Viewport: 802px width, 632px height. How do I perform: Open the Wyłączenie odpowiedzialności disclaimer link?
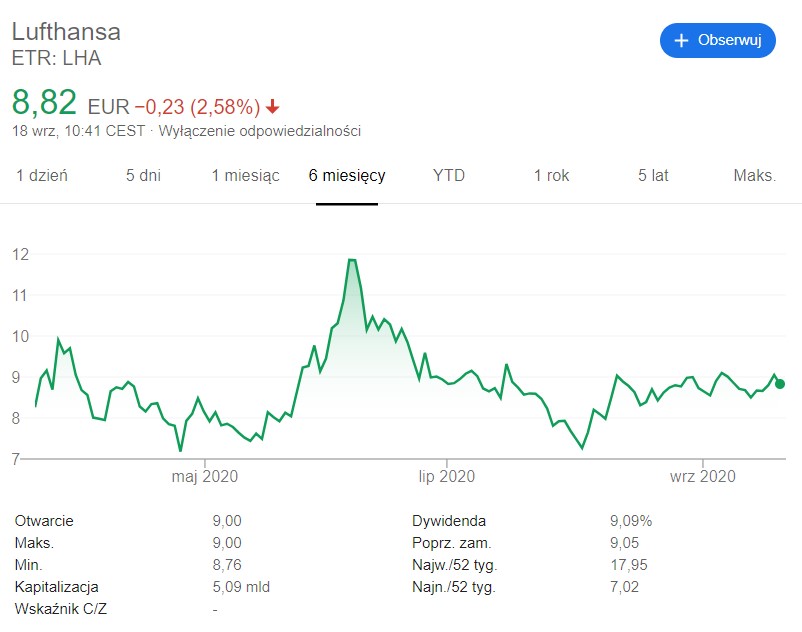(x=260, y=131)
